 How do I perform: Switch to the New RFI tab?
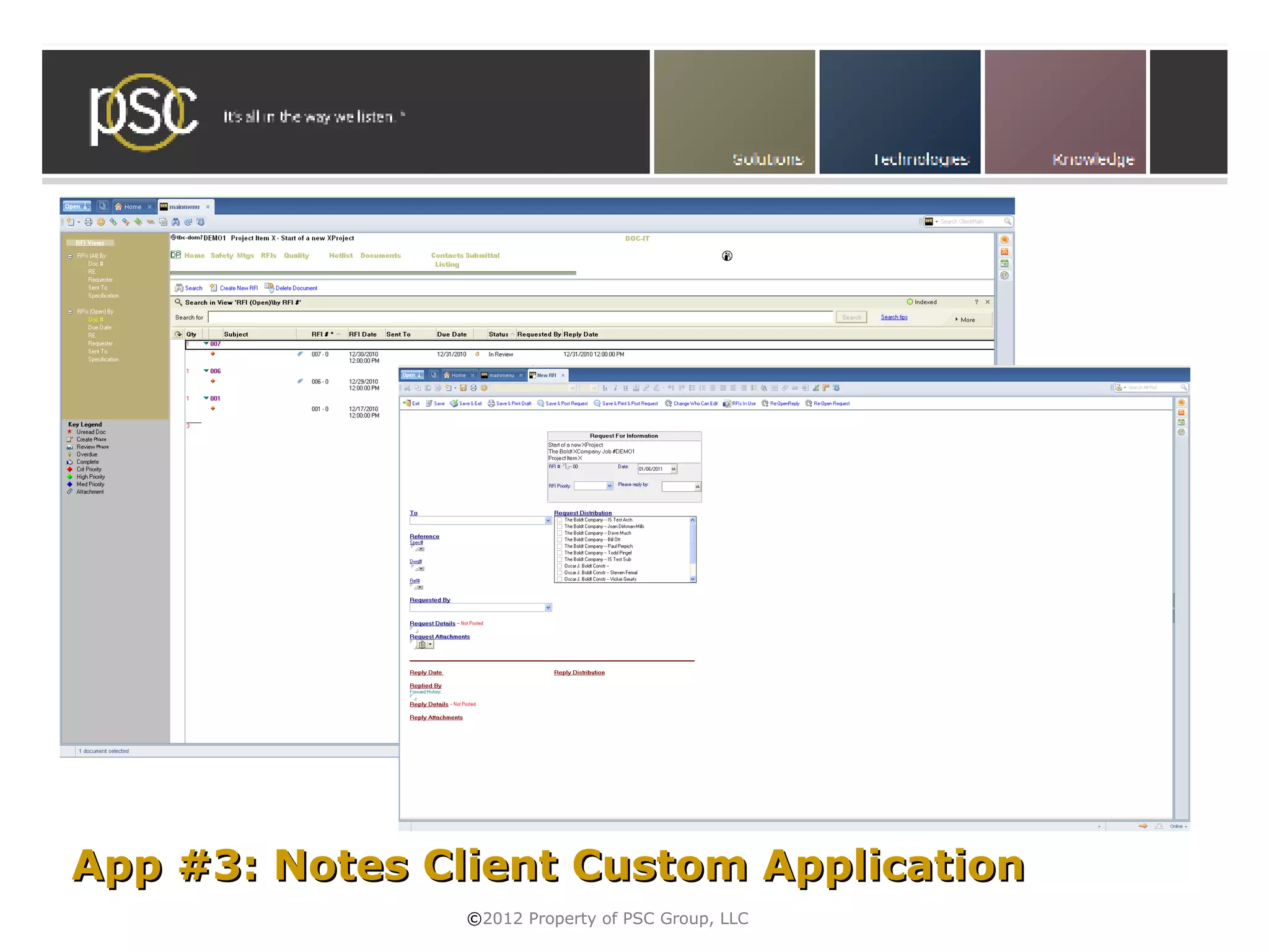[x=547, y=375]
